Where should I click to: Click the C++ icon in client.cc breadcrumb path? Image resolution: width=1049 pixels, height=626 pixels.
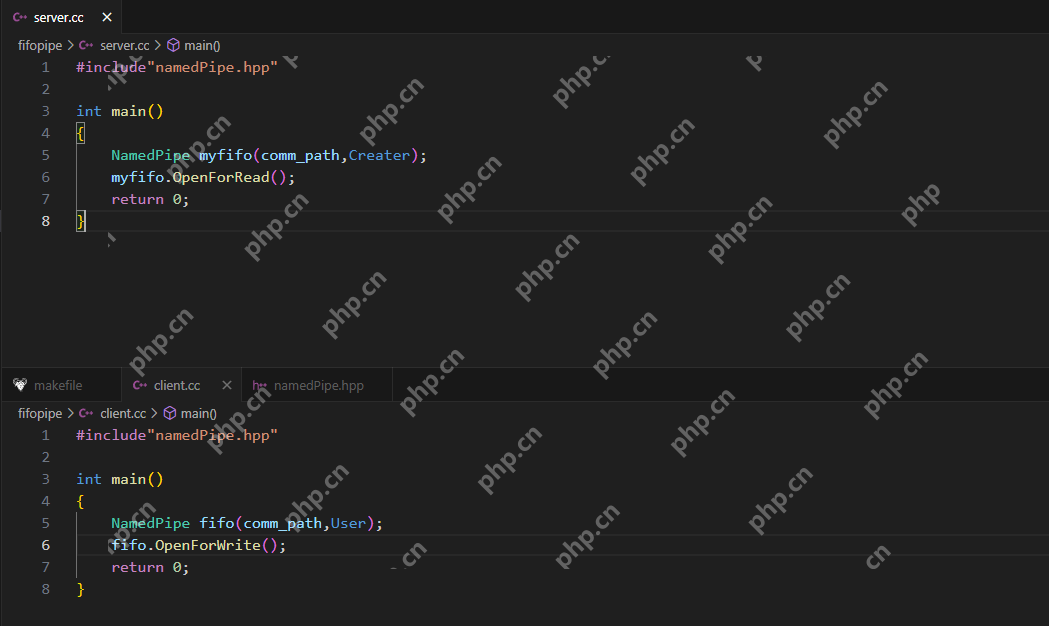[x=86, y=413]
